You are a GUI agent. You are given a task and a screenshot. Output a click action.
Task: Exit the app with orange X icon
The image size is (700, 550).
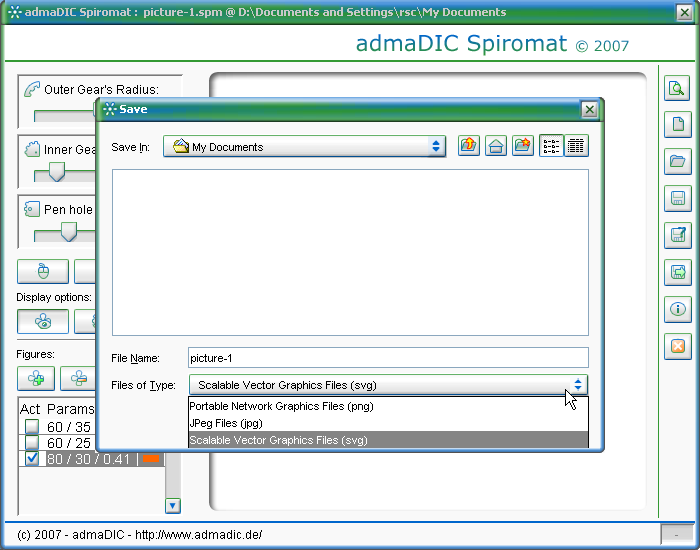[677, 346]
